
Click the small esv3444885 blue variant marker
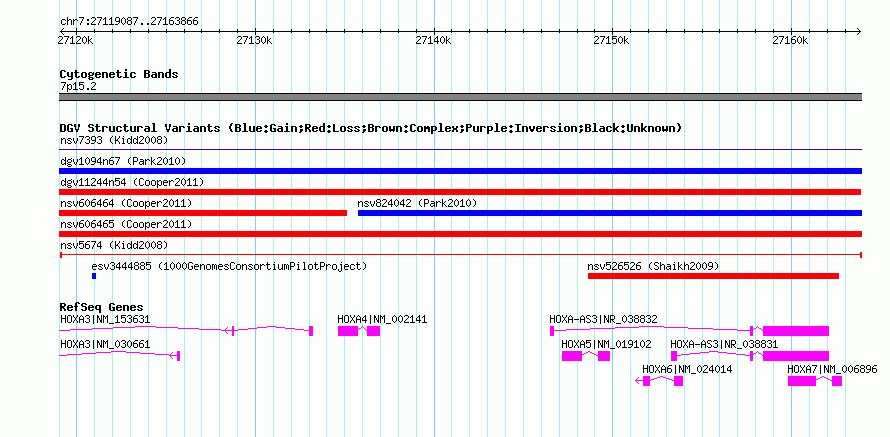click(x=94, y=276)
